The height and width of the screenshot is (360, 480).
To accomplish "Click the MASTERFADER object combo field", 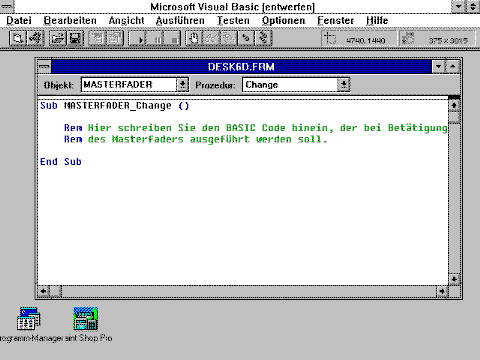I will click(129, 85).
